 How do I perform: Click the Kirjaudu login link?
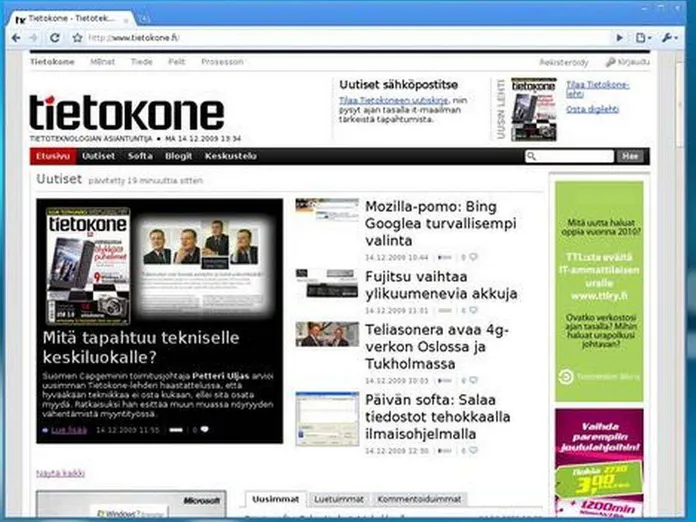(628, 62)
